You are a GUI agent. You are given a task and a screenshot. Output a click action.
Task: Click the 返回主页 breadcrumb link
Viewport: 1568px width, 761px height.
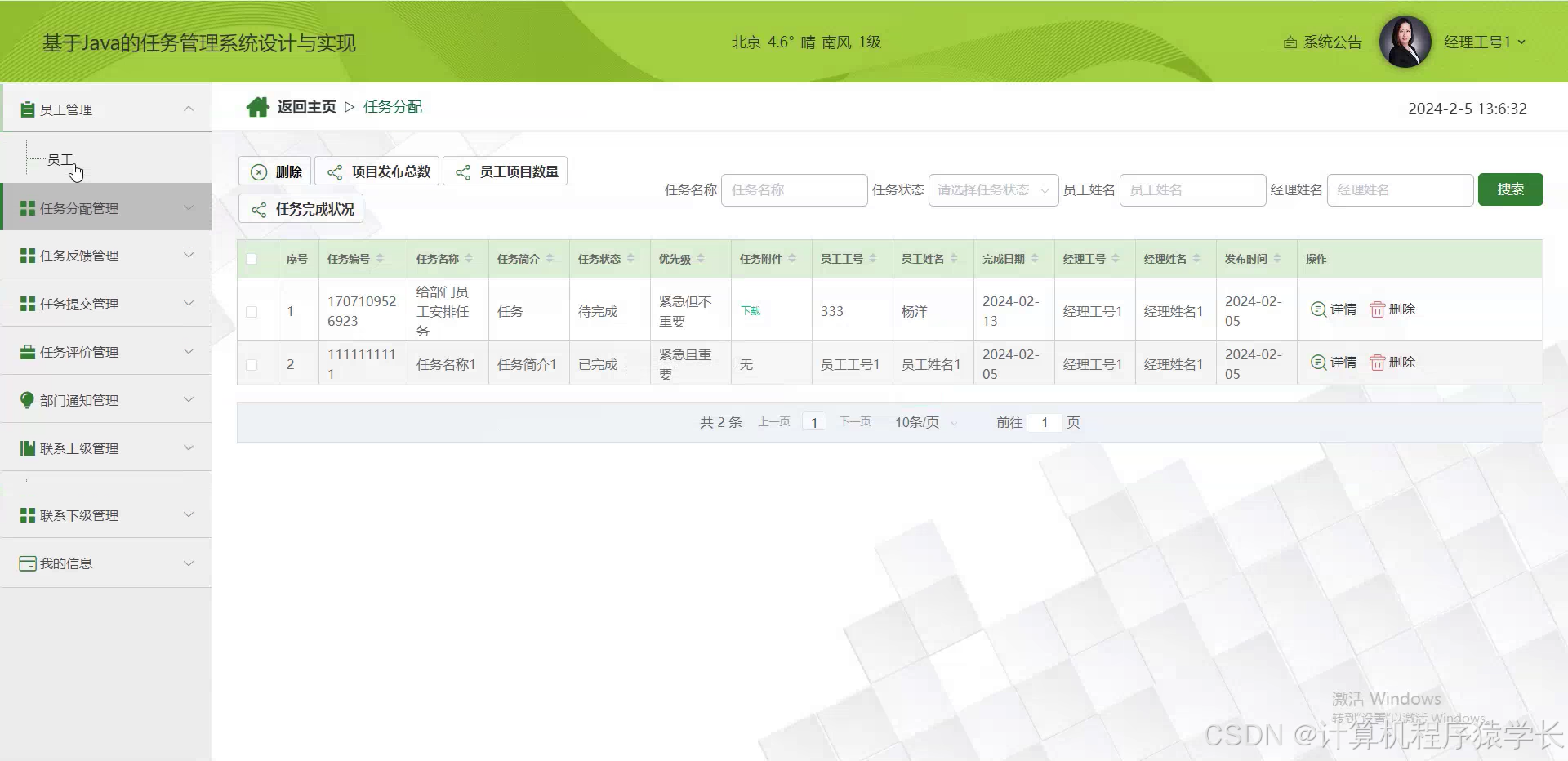(x=306, y=107)
